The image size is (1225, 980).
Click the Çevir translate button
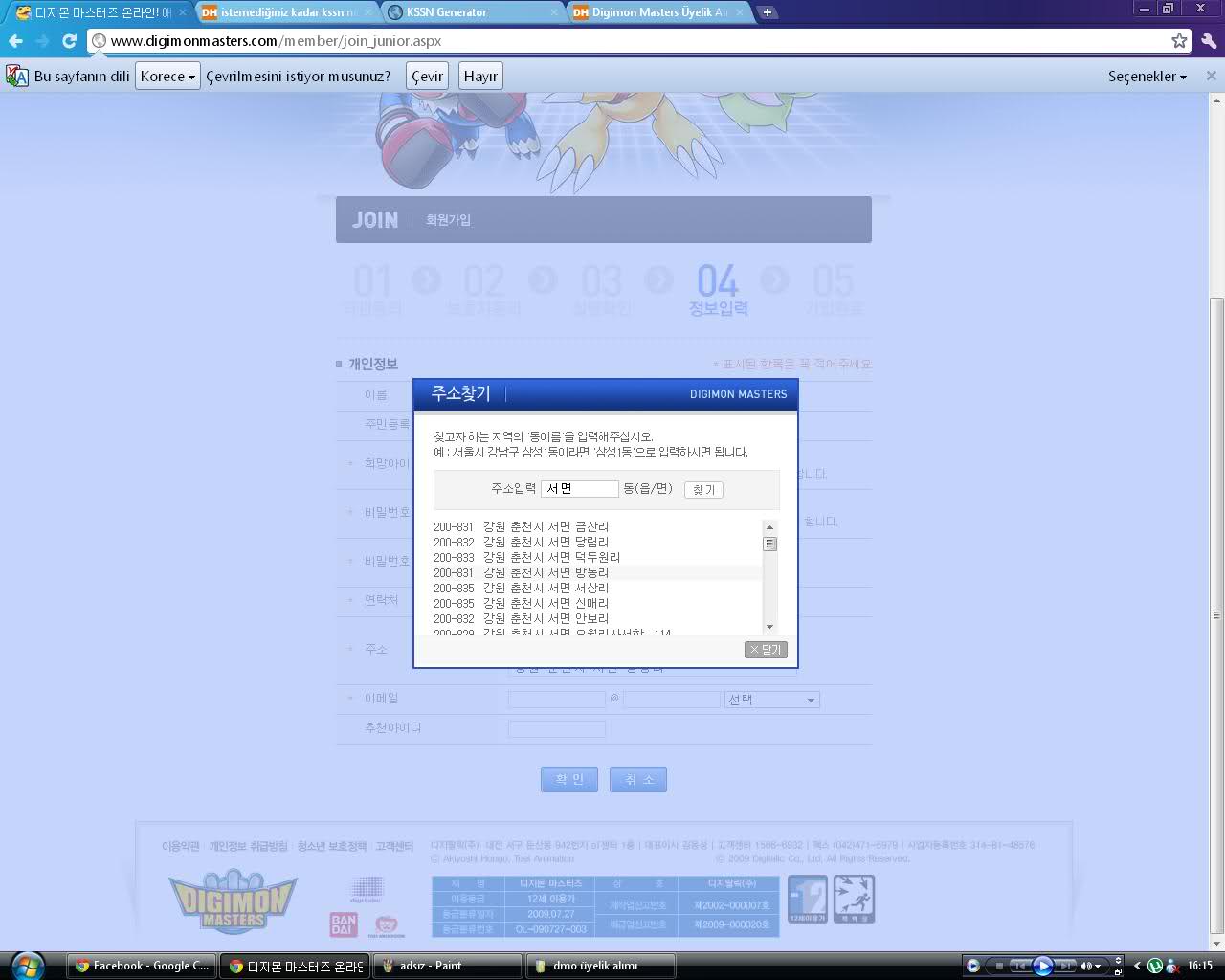(428, 77)
